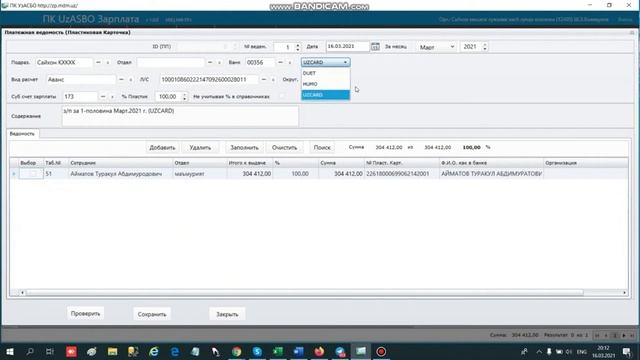Open lookup dash button next to Отдел field
The width and height of the screenshot is (640, 360).
point(210,62)
